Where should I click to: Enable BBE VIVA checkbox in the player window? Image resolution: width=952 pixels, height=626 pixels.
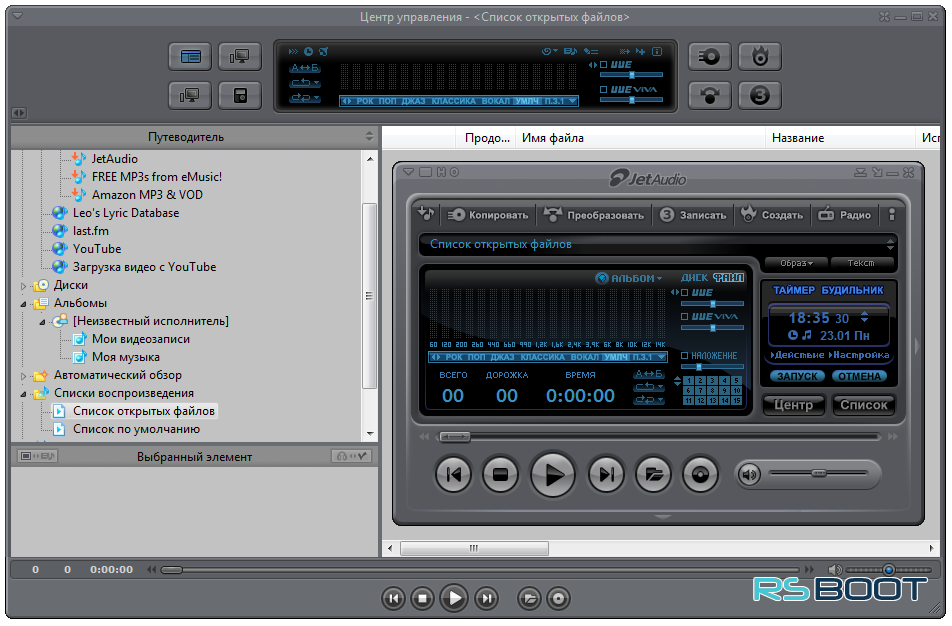click(x=684, y=316)
